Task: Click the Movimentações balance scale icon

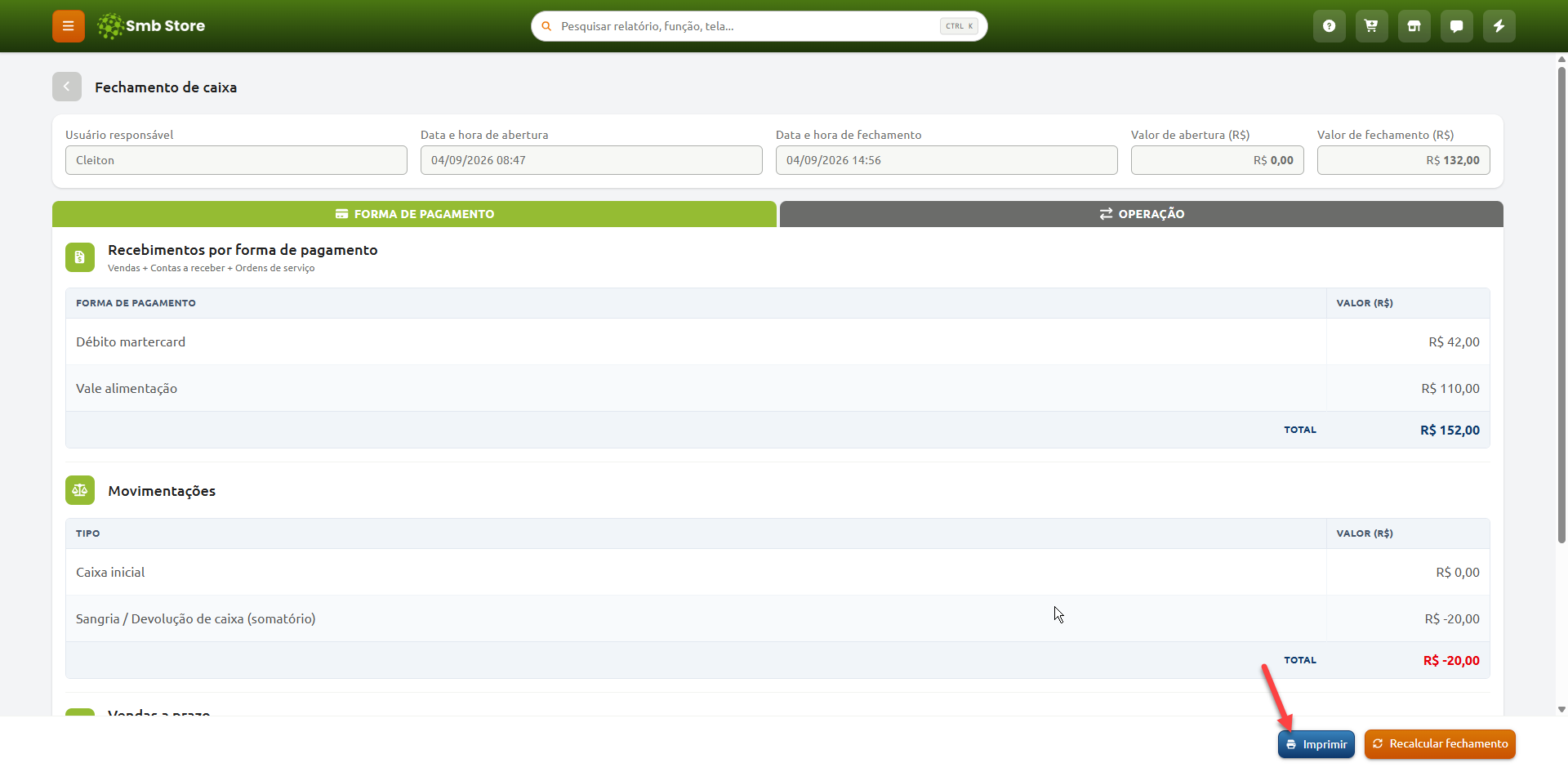Action: click(x=80, y=490)
